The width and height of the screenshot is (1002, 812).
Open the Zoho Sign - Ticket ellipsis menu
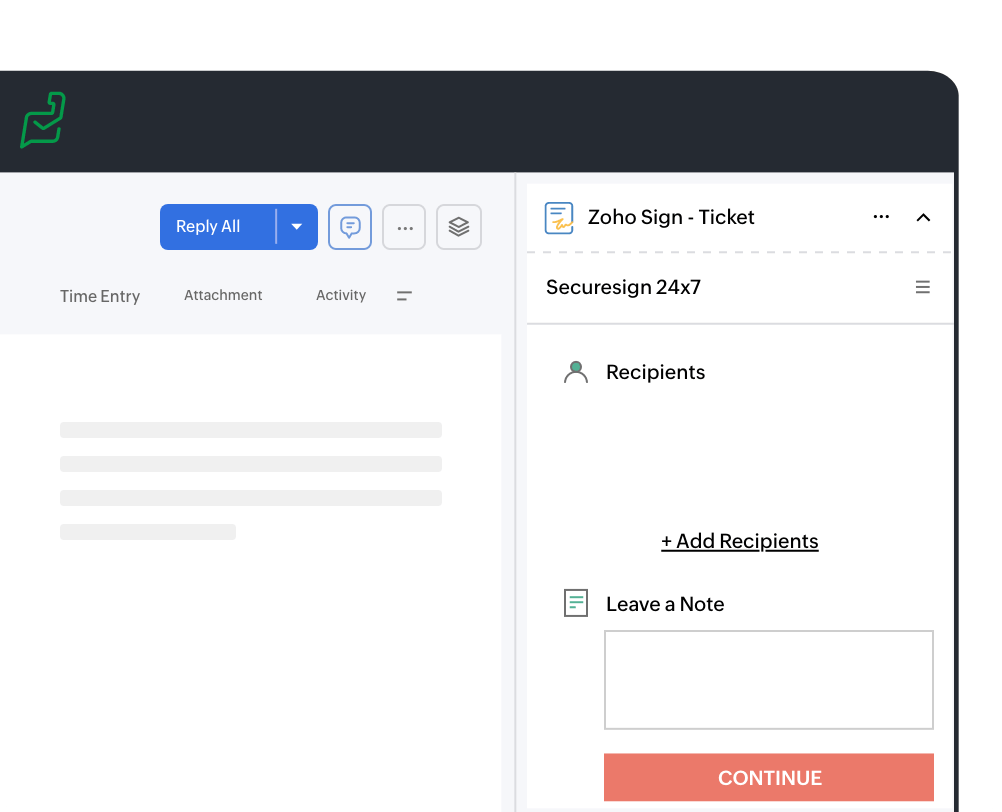[x=881, y=217]
